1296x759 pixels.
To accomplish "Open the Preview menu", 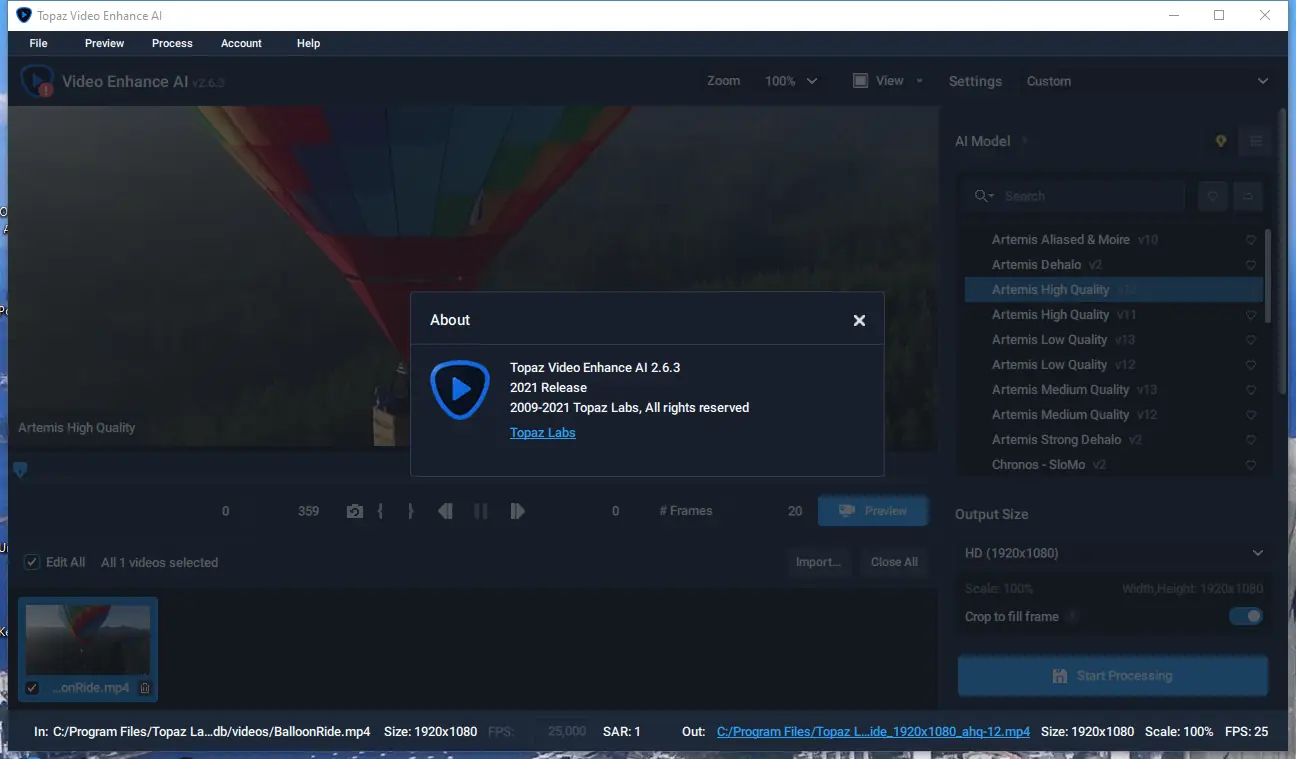I will pos(105,43).
